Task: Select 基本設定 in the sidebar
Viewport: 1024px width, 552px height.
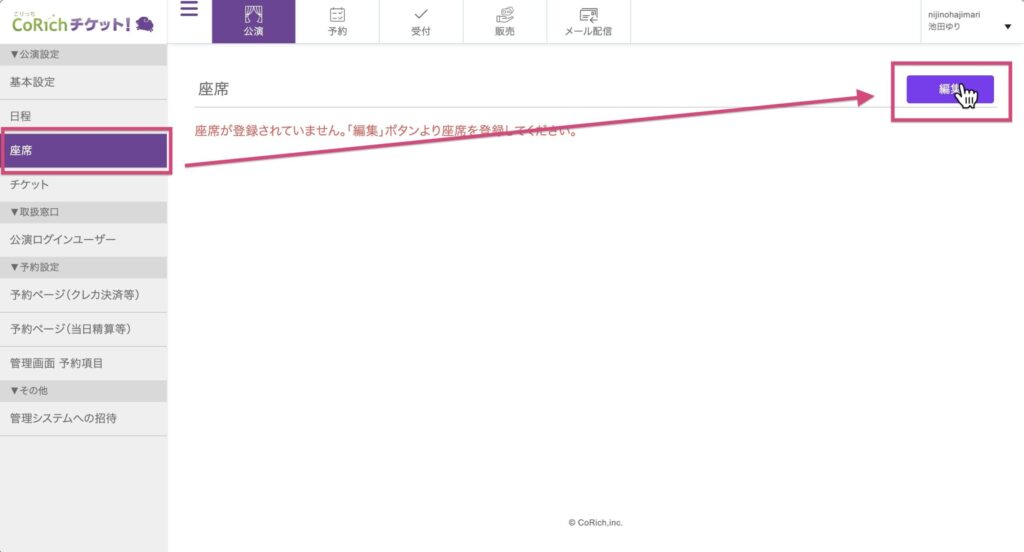Action: pyautogui.click(x=32, y=82)
